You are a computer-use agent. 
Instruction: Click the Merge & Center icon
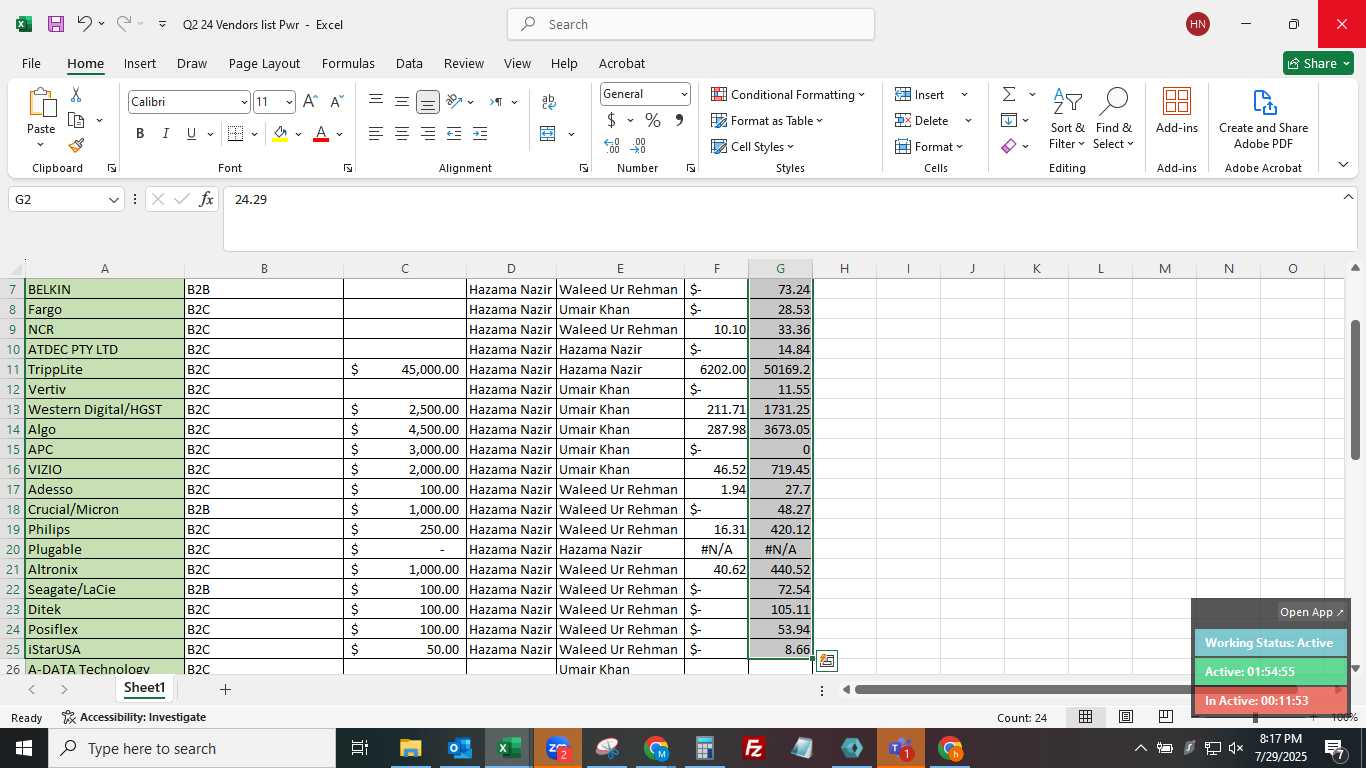click(548, 134)
